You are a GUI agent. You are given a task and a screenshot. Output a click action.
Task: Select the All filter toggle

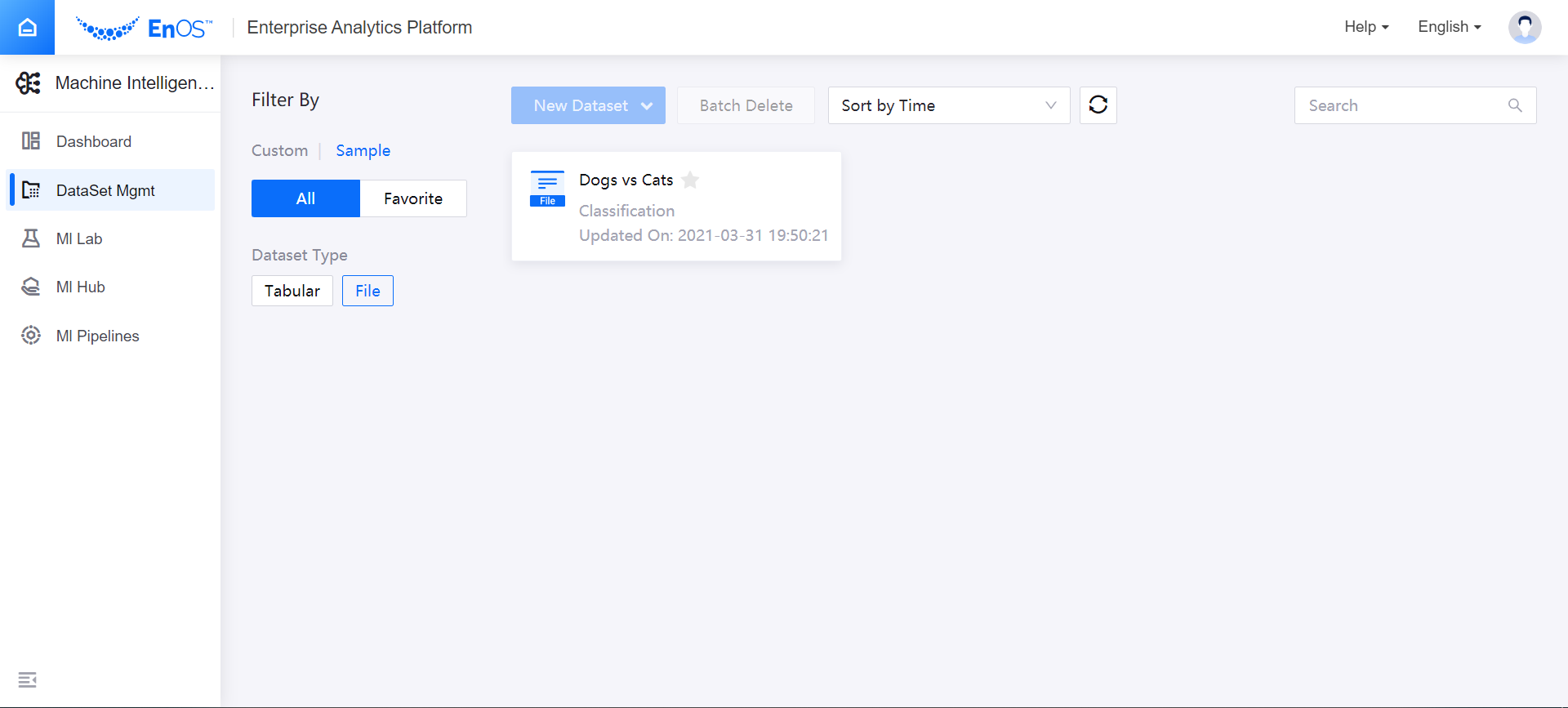305,198
